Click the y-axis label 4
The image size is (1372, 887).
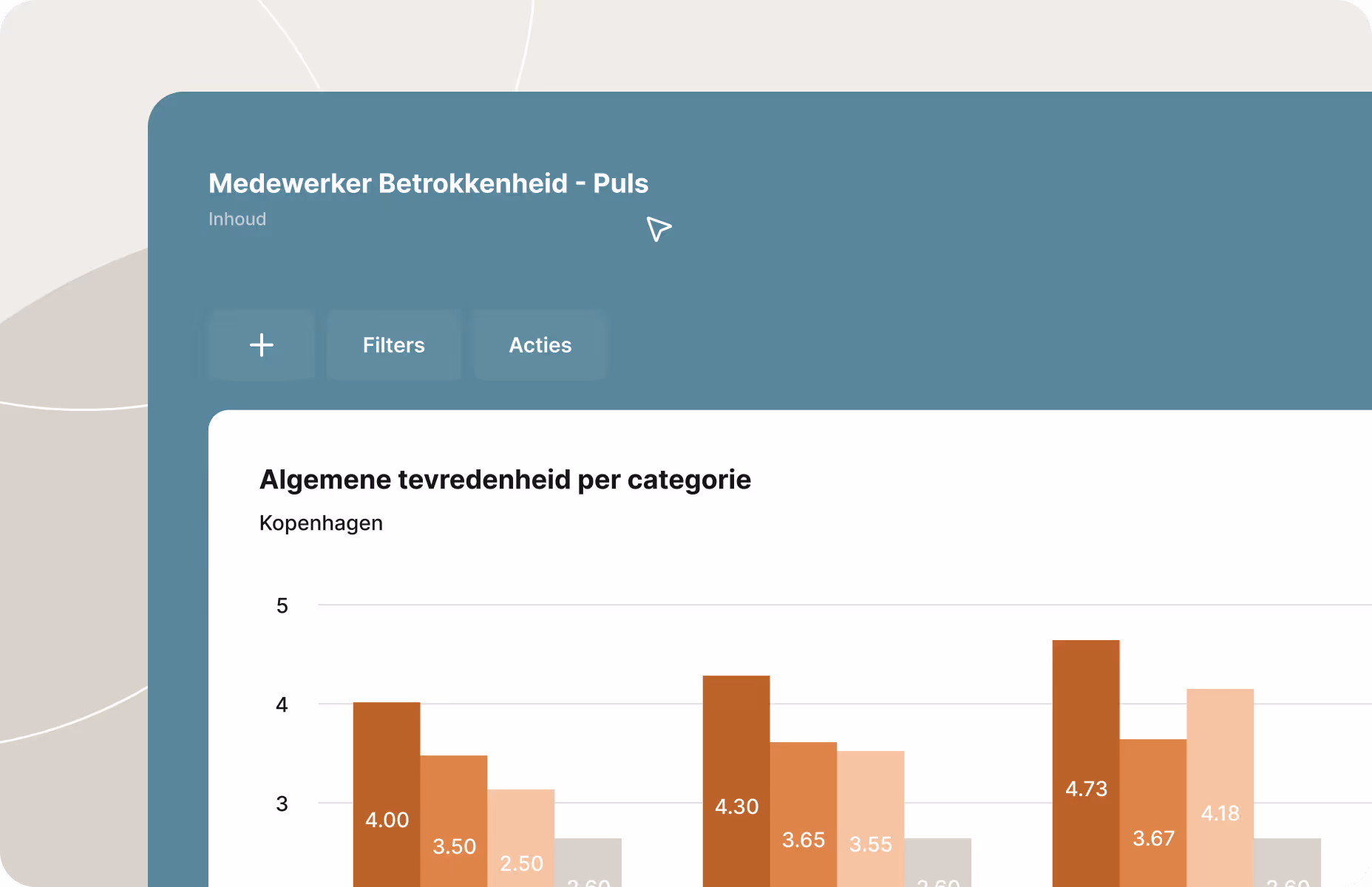pos(282,705)
